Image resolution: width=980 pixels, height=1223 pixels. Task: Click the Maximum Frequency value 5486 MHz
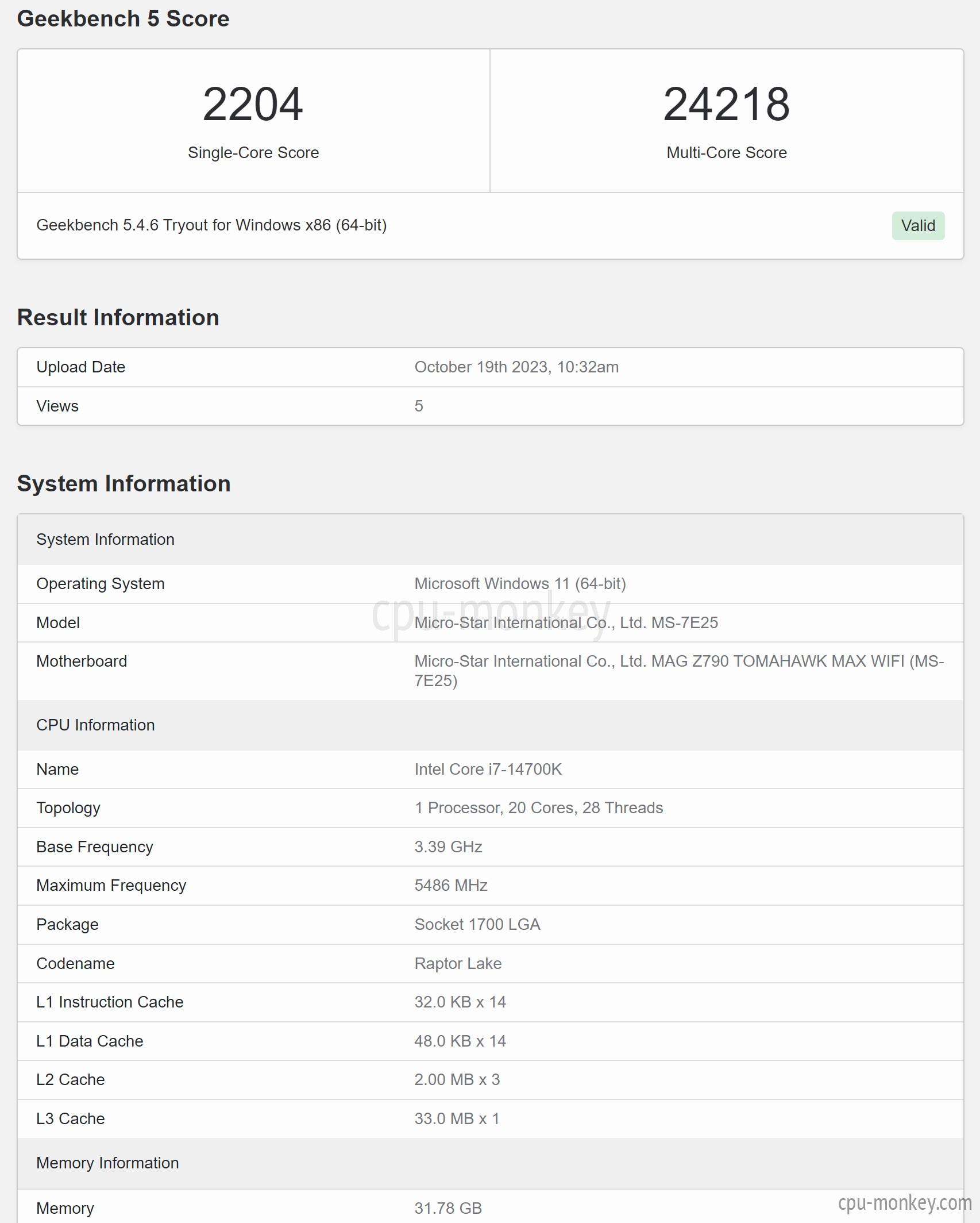451,885
